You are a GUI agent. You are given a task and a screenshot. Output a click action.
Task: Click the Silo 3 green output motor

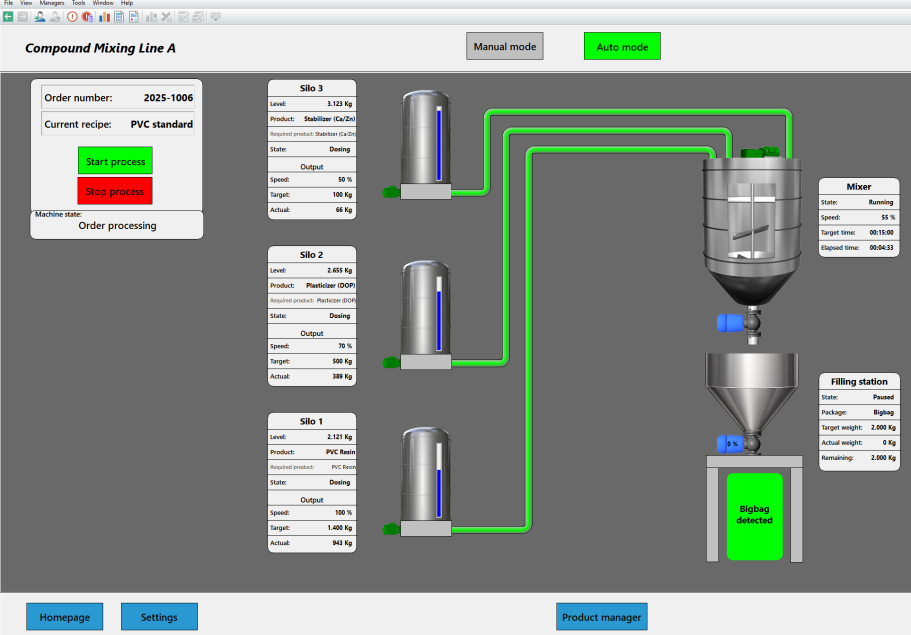[x=391, y=191]
